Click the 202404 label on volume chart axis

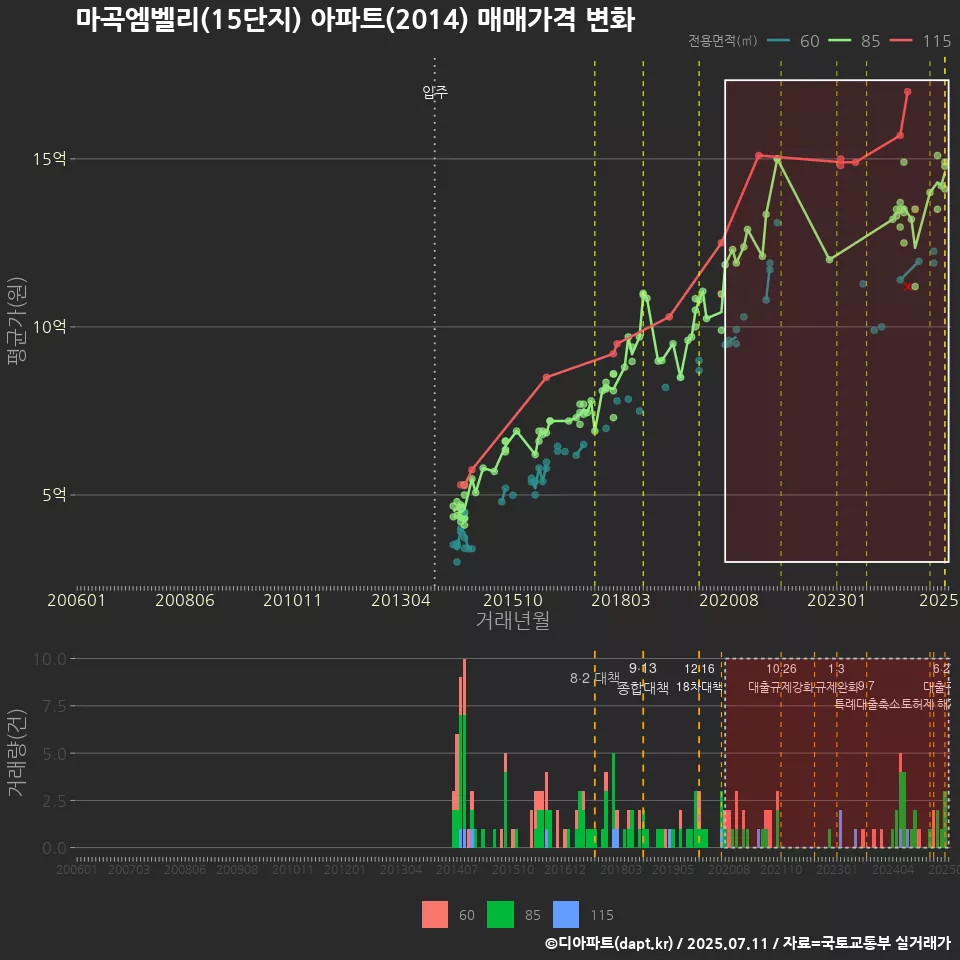click(893, 869)
